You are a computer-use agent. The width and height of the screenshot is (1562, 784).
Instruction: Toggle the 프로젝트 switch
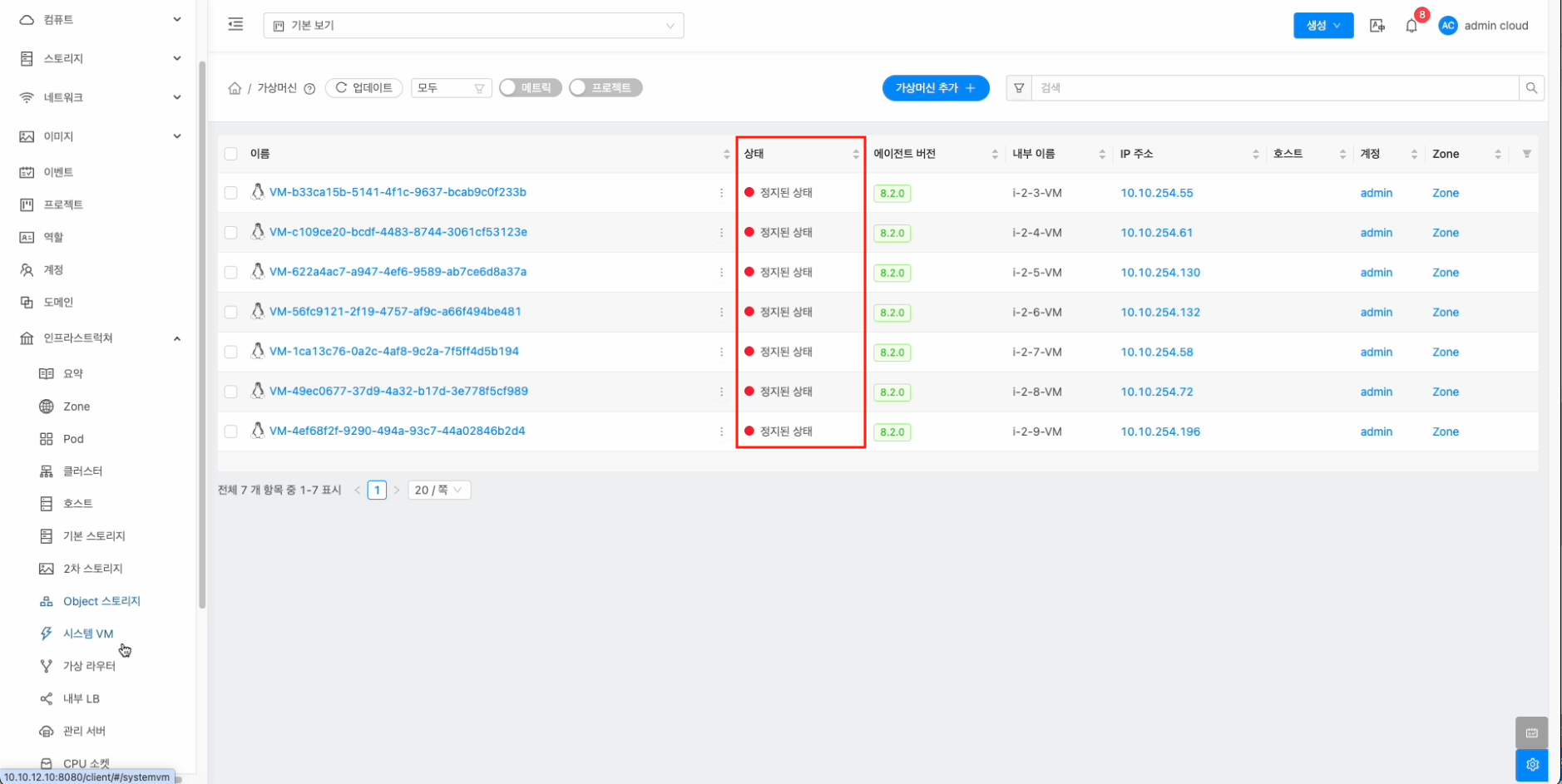(x=606, y=88)
